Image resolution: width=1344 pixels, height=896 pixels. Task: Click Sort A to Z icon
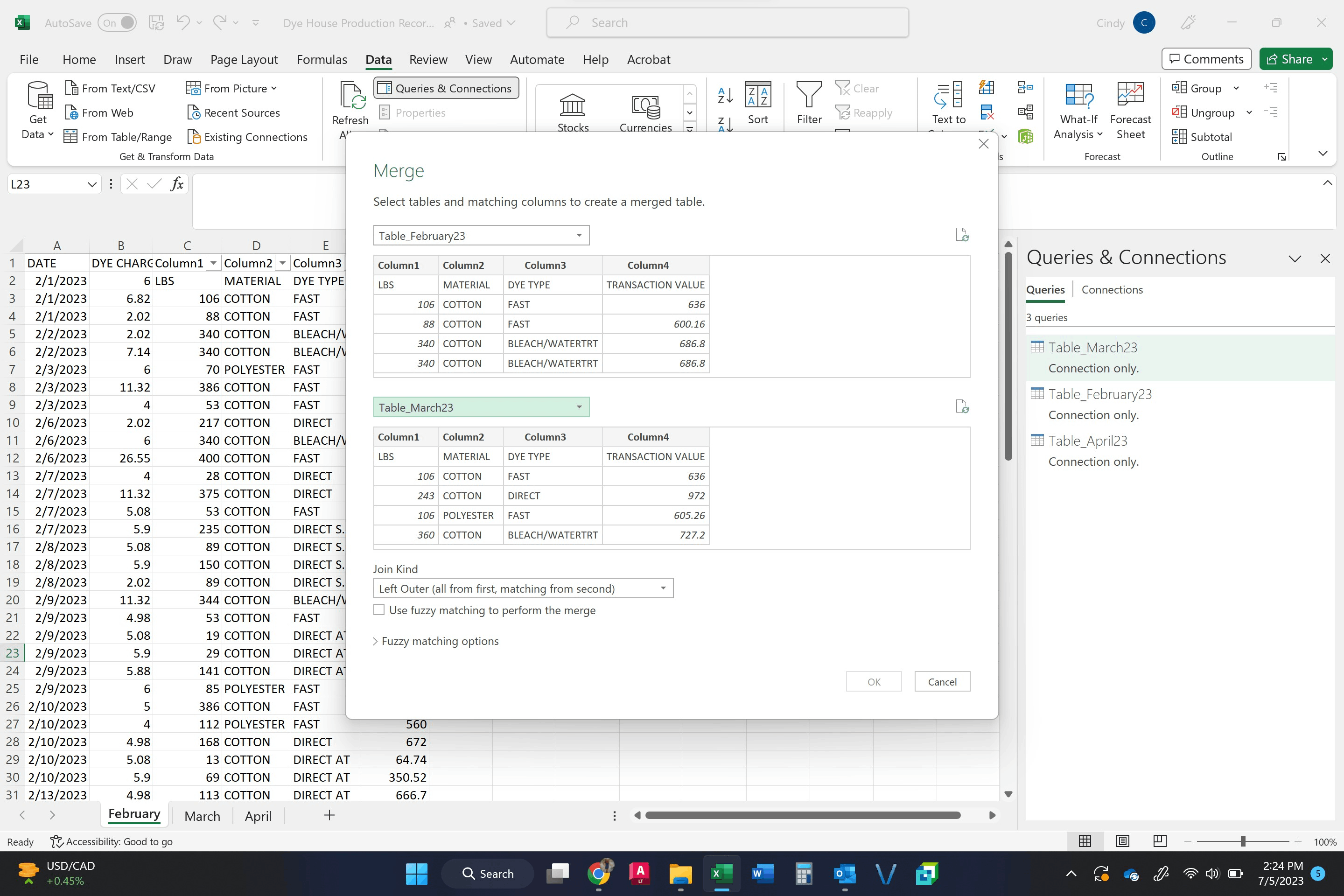pos(725,95)
